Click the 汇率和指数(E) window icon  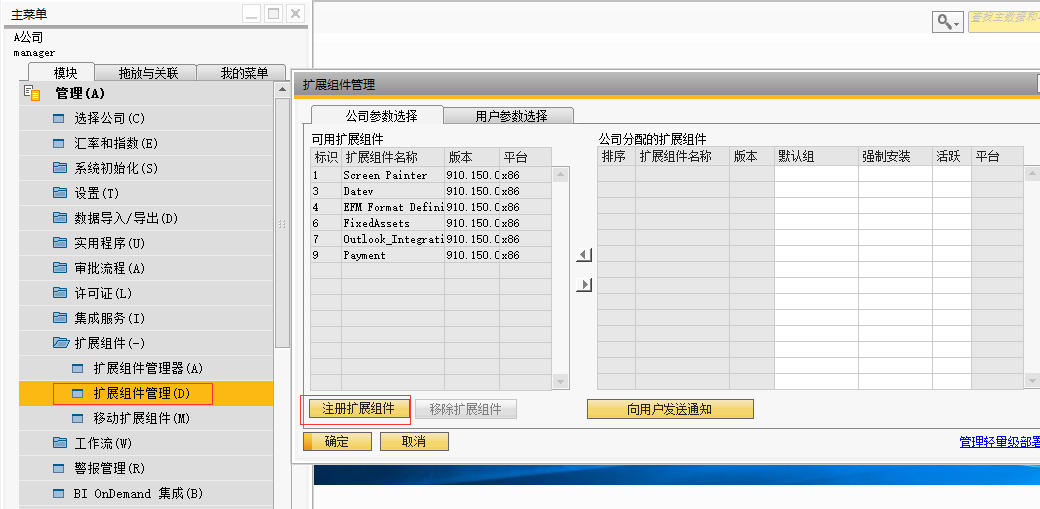click(59, 143)
